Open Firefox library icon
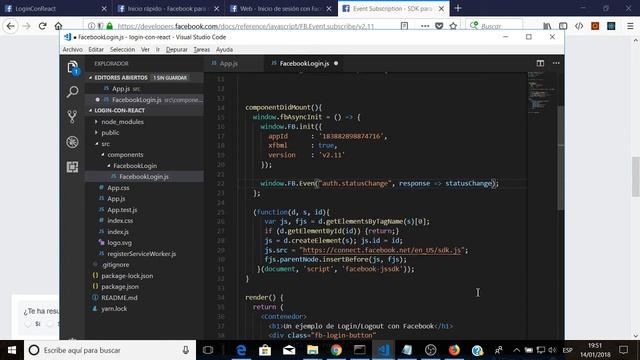 click(x=547, y=26)
